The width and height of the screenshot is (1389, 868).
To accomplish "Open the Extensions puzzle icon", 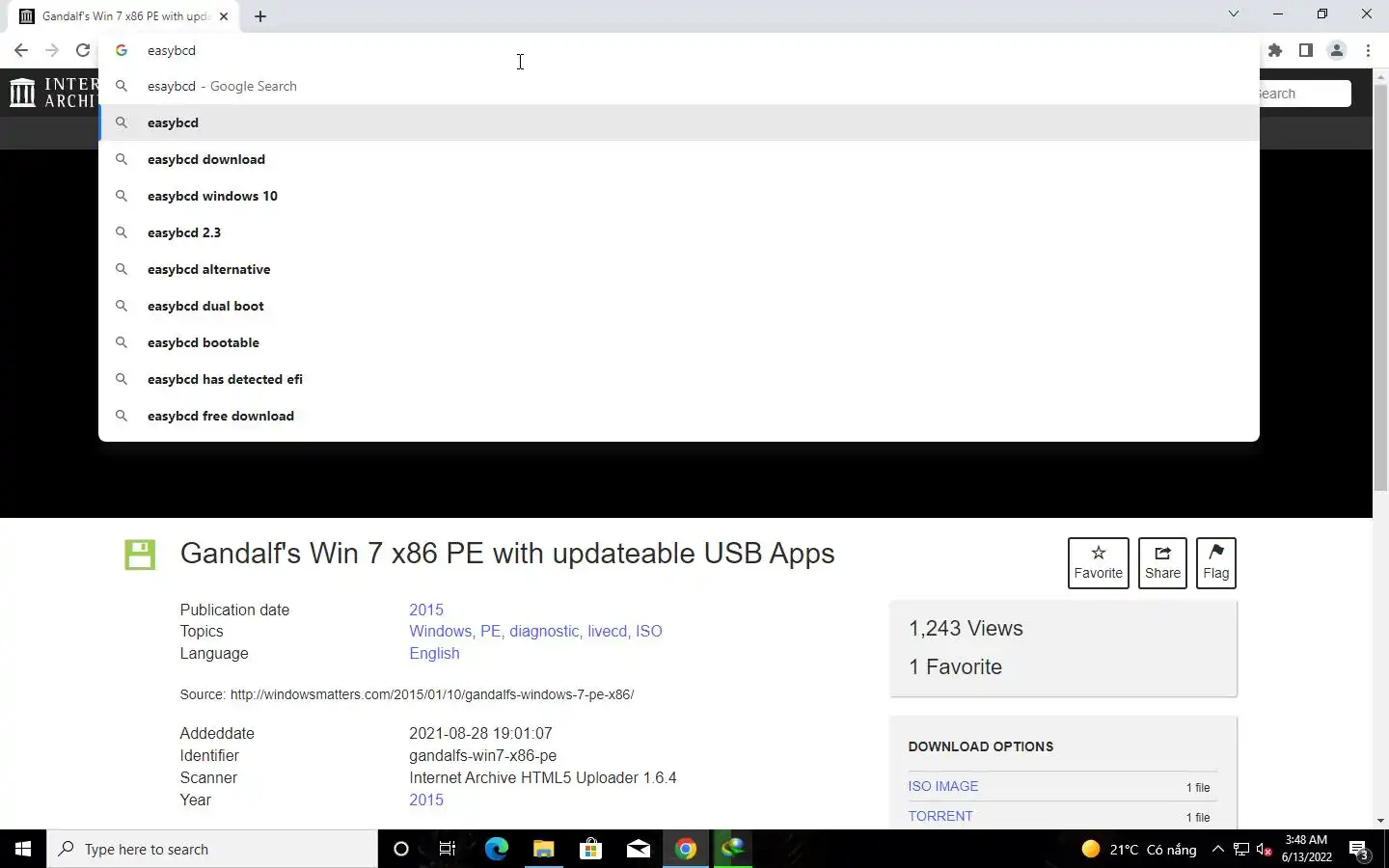I will tap(1275, 50).
